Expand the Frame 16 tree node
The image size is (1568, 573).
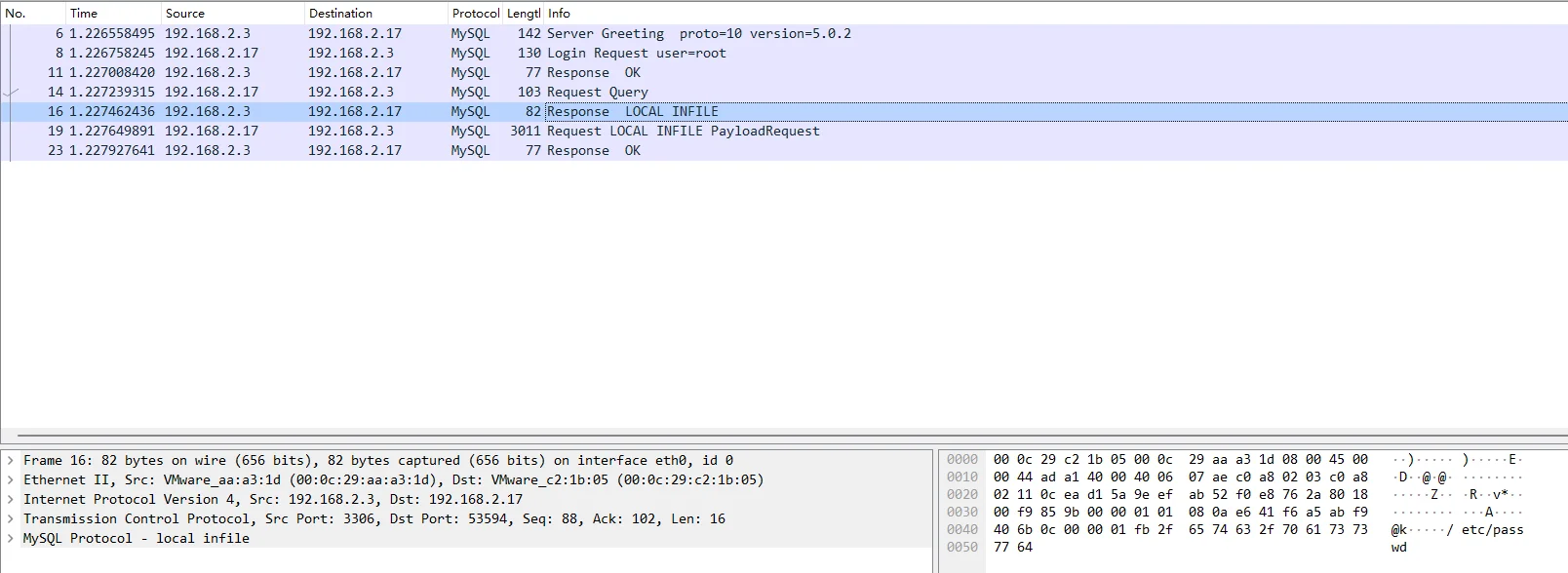coord(10,461)
